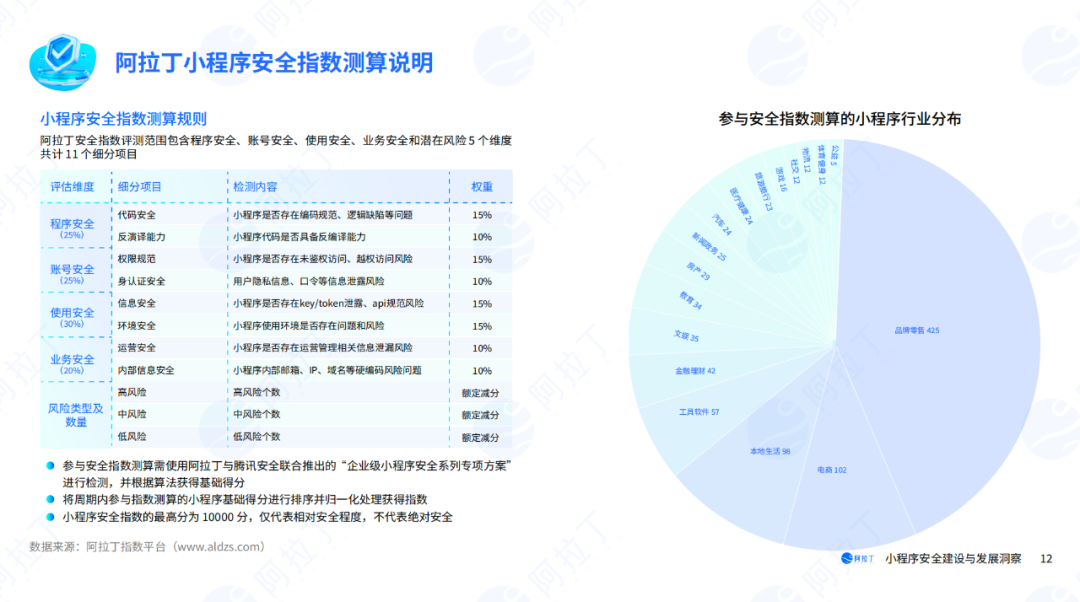Click the 社交 12 pie slice label
The width and height of the screenshot is (1080, 602).
(795, 171)
